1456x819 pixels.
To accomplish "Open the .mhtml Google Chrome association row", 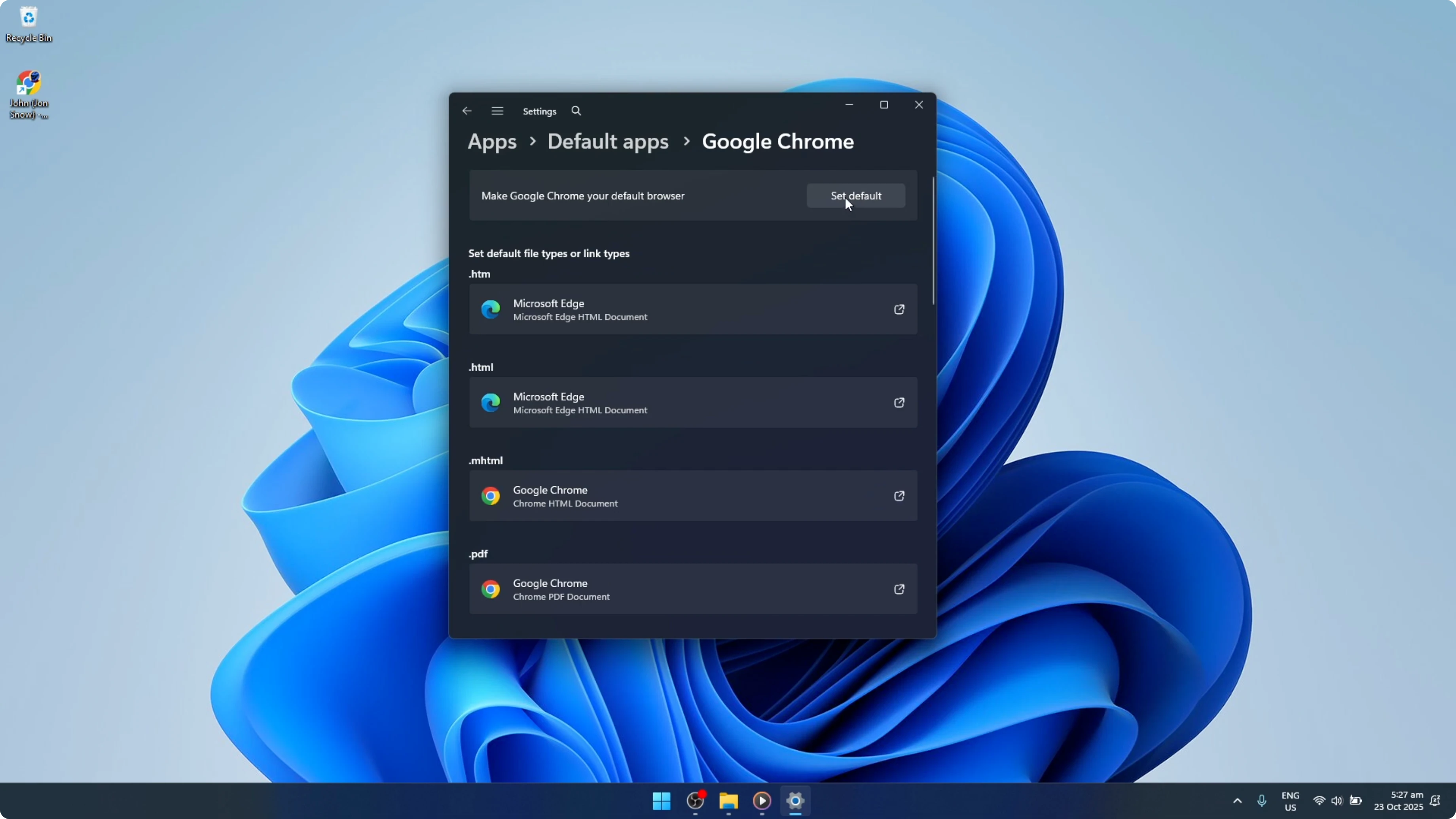I will click(692, 496).
